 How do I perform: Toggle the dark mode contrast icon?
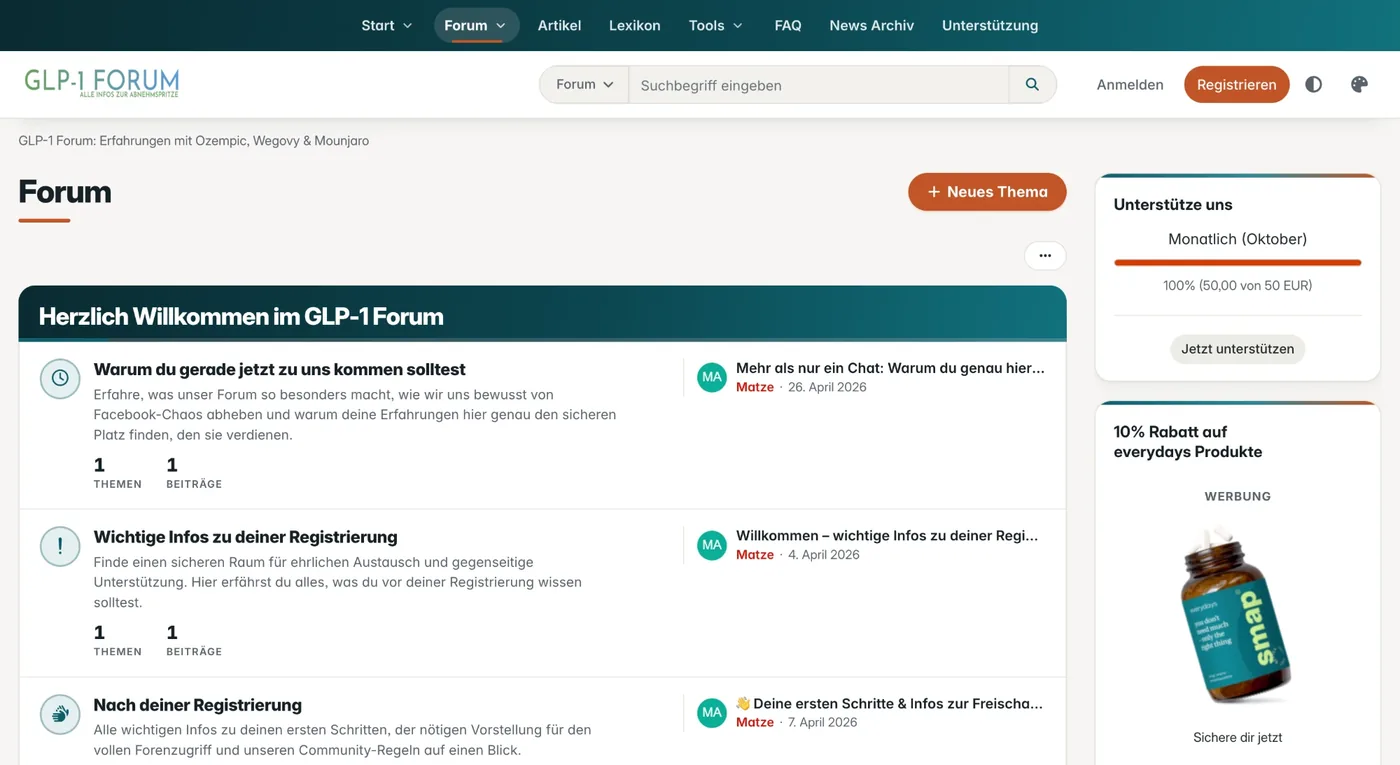(1314, 85)
